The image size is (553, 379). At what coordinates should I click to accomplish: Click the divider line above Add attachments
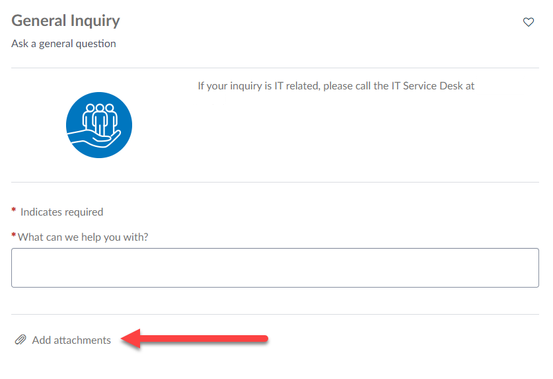point(275,314)
